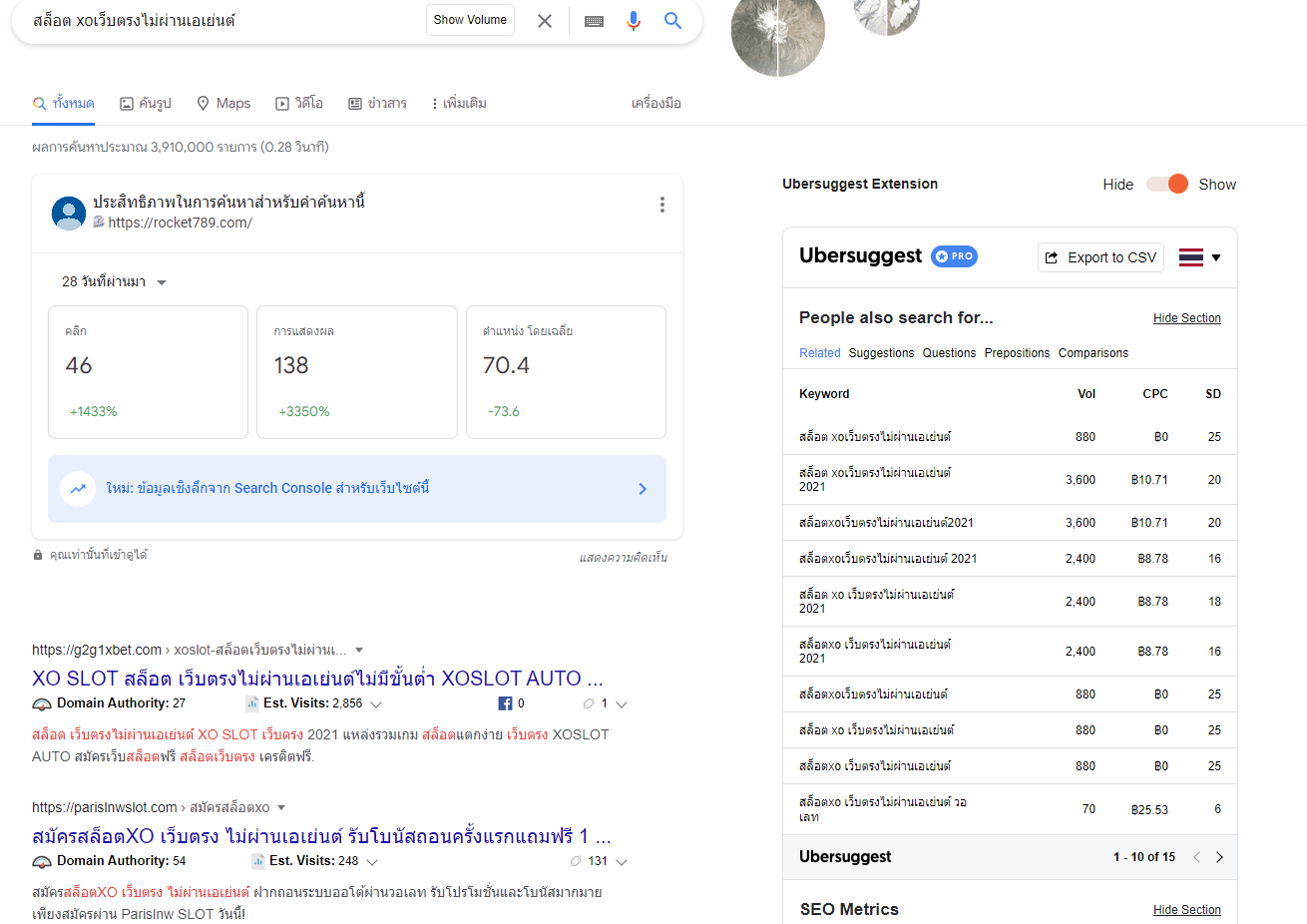Click the backlinks icon showing 131
The width and height of the screenshot is (1307, 924).
tap(576, 861)
